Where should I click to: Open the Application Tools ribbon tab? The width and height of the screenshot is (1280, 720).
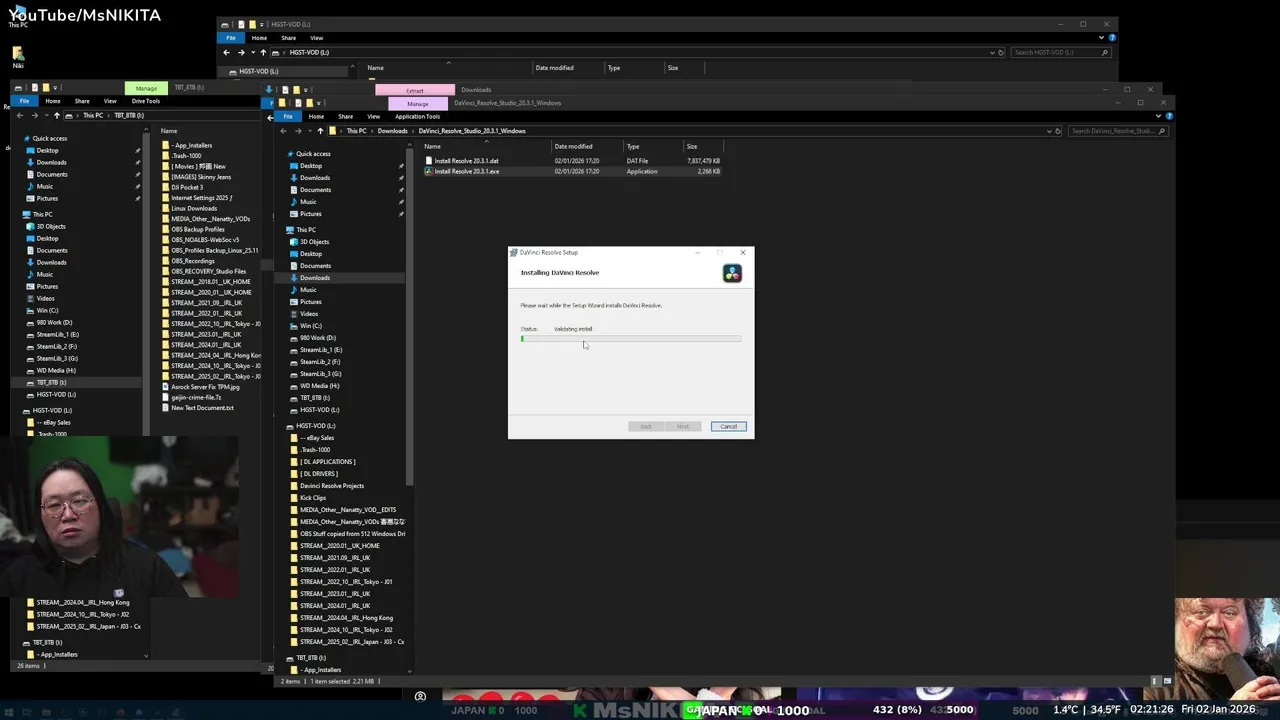click(x=417, y=116)
